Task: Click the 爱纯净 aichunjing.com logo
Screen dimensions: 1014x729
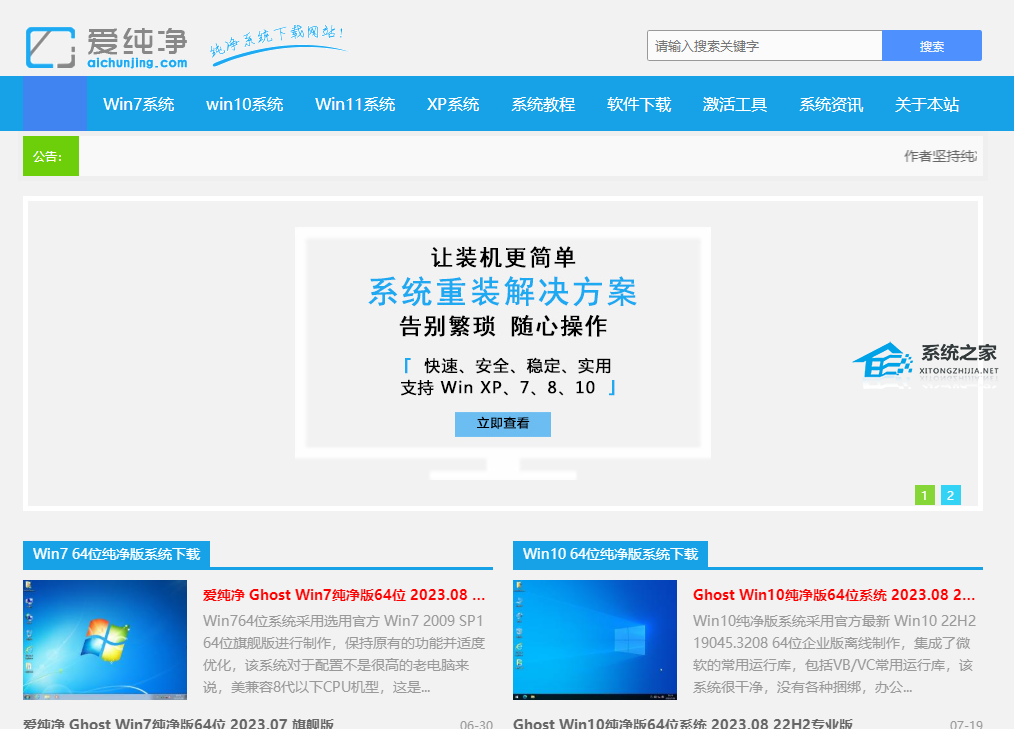Action: [107, 47]
